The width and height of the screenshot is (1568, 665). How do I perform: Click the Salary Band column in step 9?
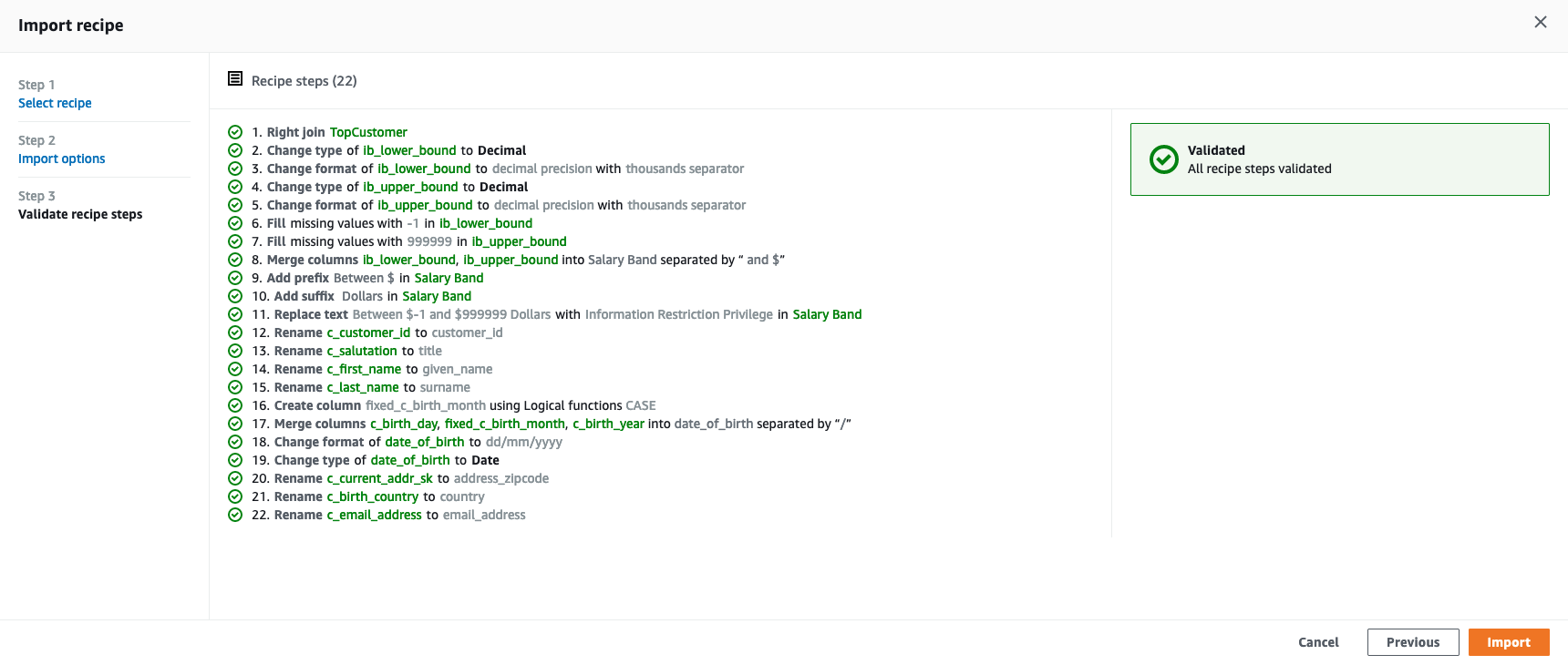(449, 278)
